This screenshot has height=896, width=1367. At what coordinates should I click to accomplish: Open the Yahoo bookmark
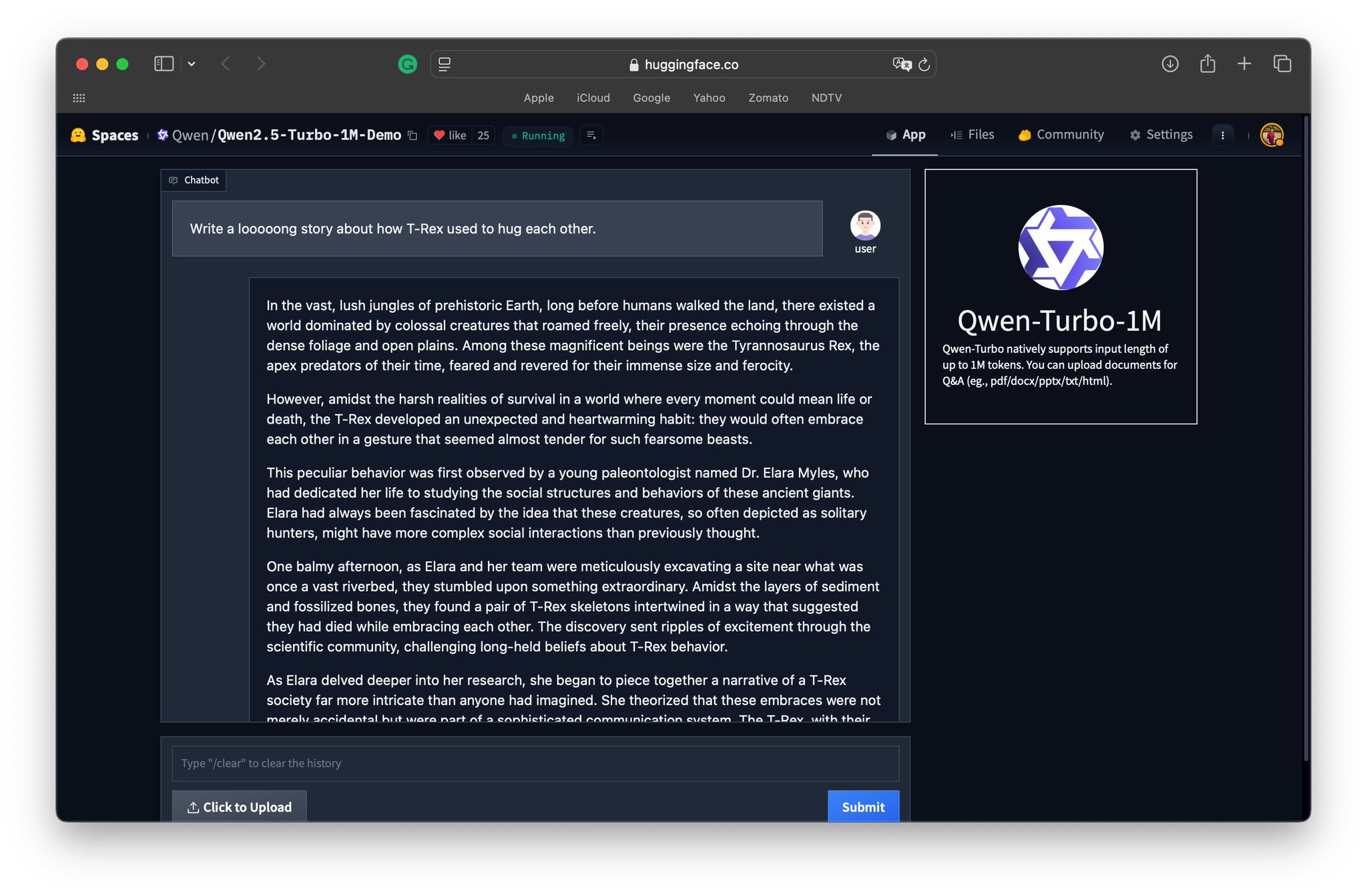click(709, 98)
